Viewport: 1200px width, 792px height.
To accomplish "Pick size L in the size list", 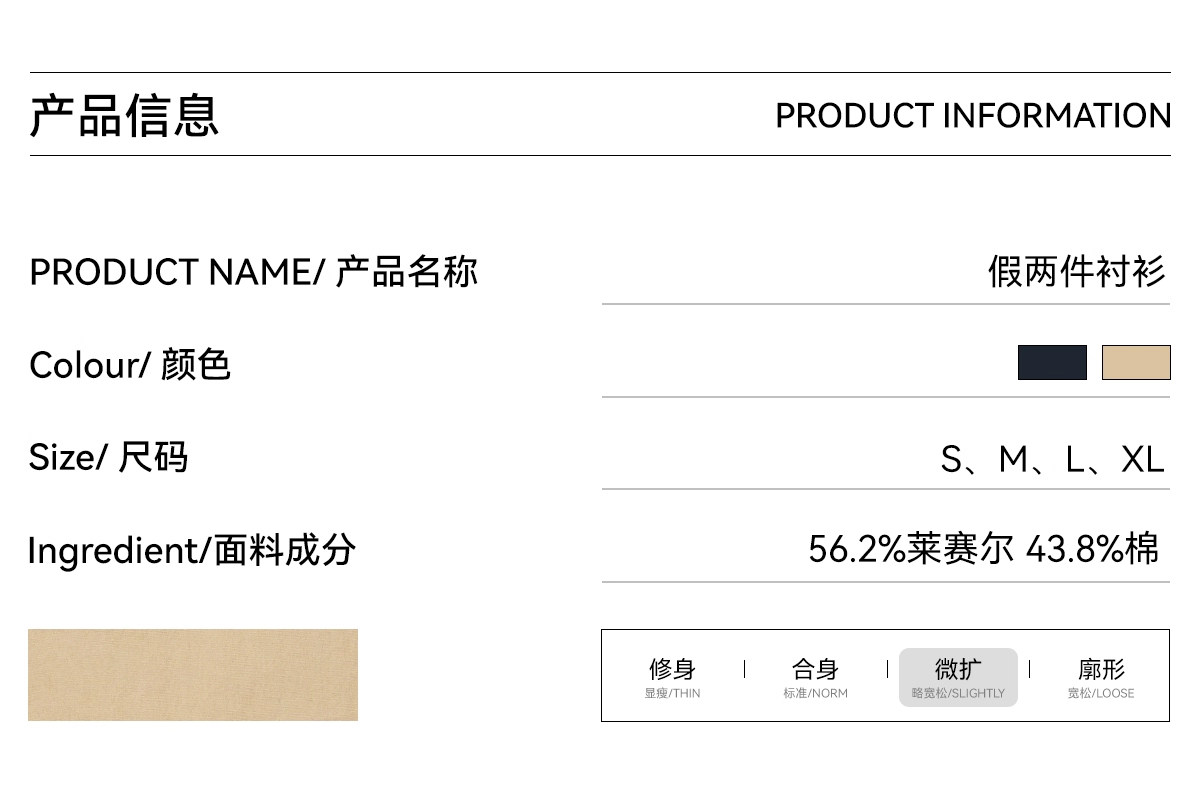I will (x=1076, y=459).
